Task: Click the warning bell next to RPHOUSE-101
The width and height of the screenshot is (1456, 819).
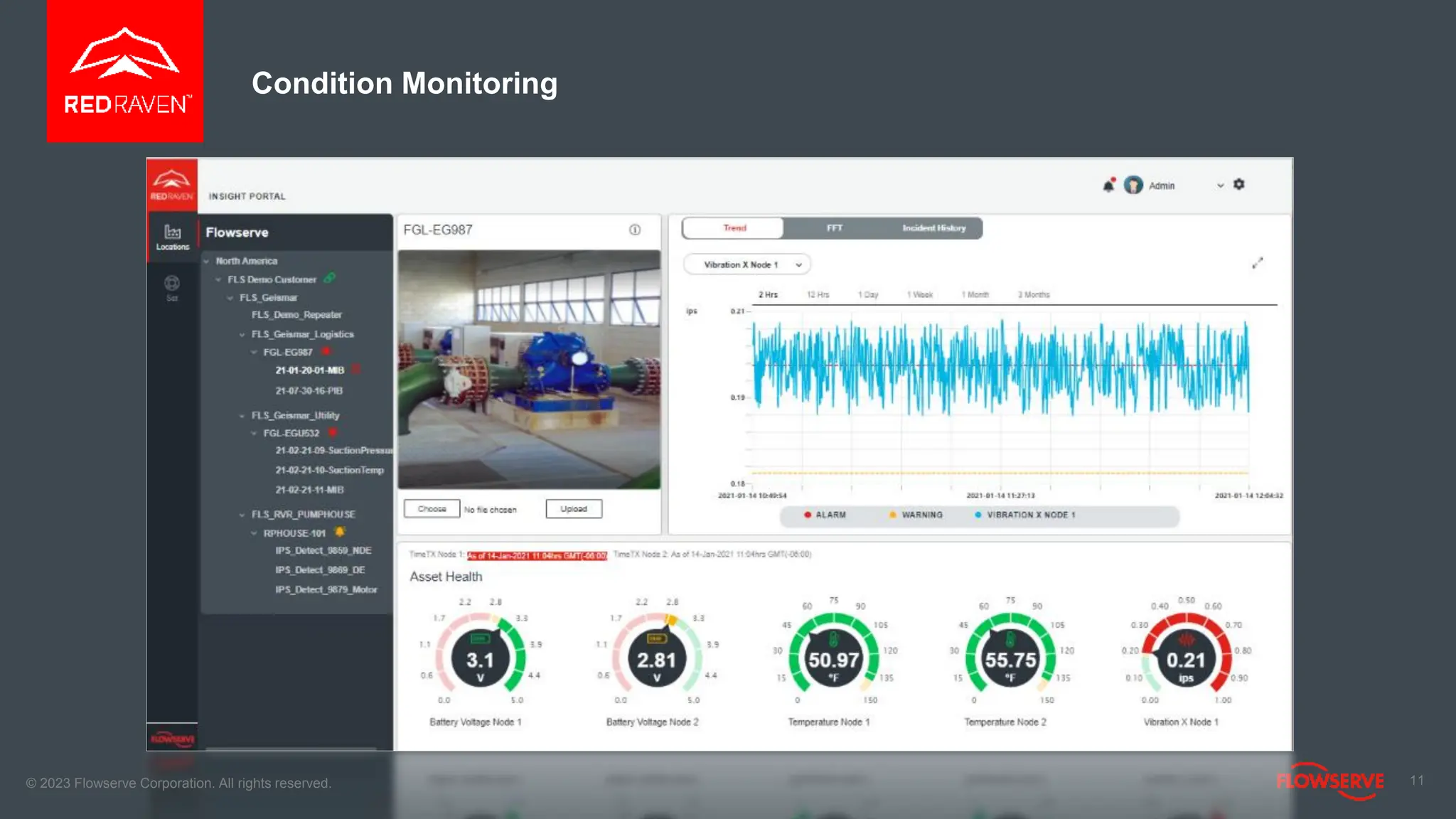Action: point(339,532)
